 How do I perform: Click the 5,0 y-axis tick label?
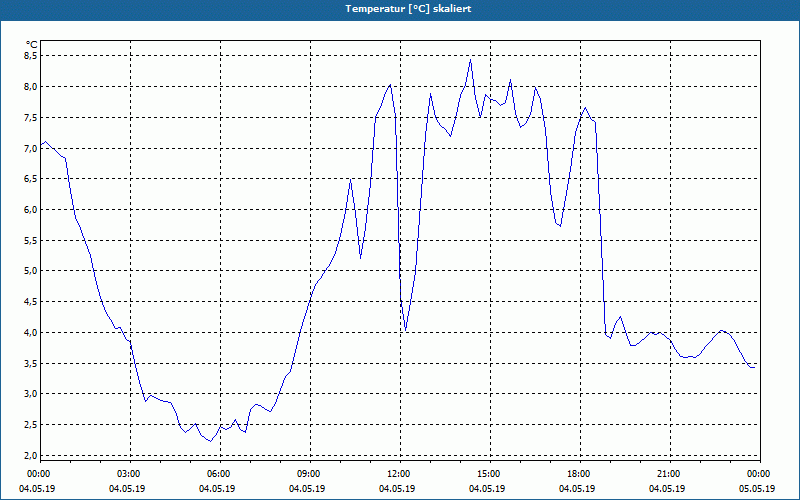pyautogui.click(x=31, y=271)
